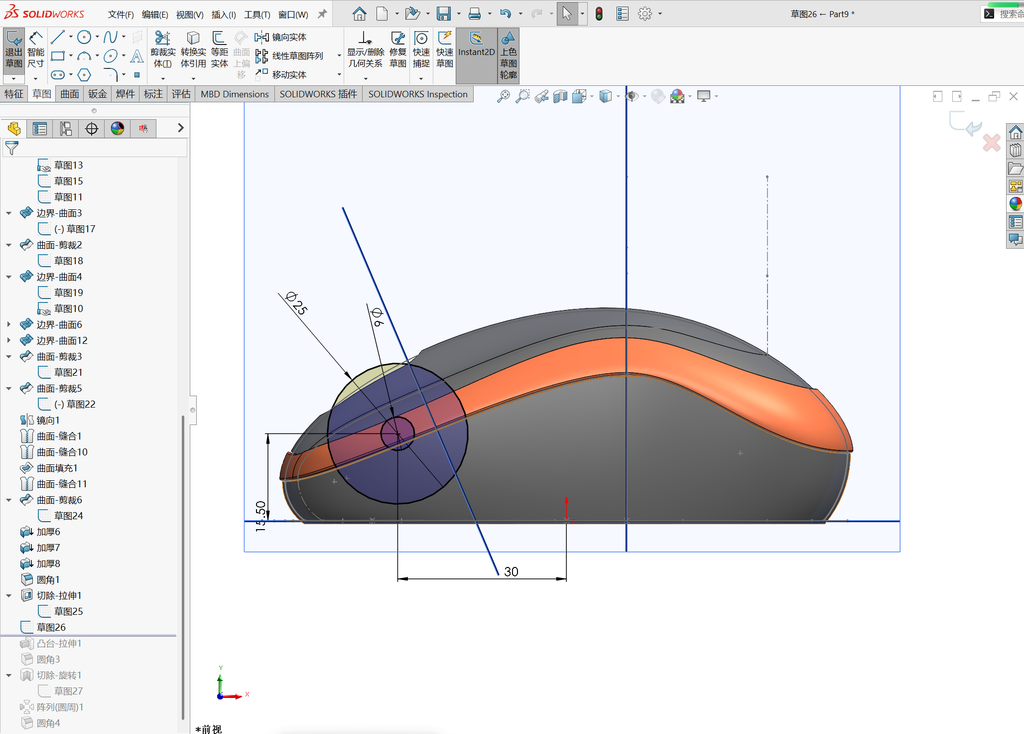Screen dimensions: 1024x734
Task: Select the Ellipse sketch tool
Action: [110, 56]
